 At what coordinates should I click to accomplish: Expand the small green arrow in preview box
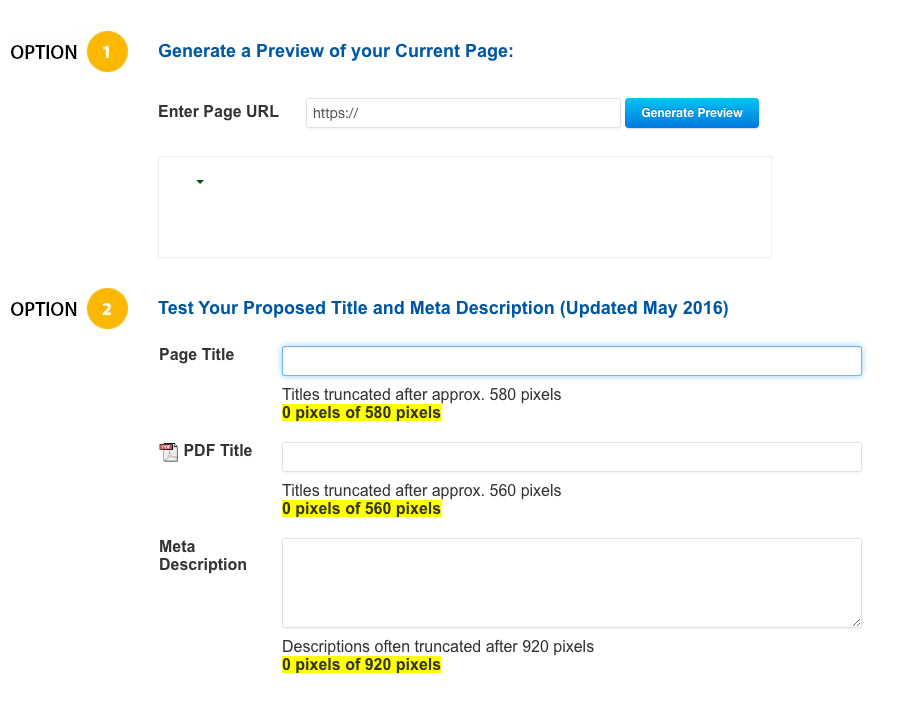click(x=200, y=182)
